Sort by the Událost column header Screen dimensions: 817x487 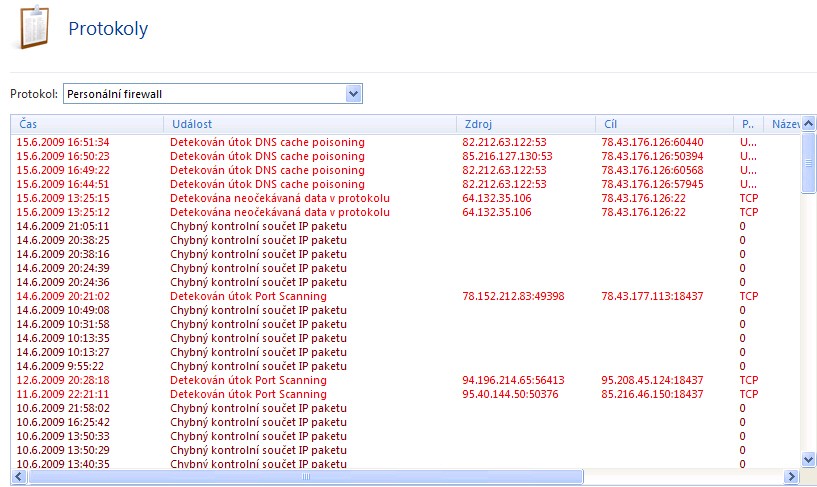point(310,124)
